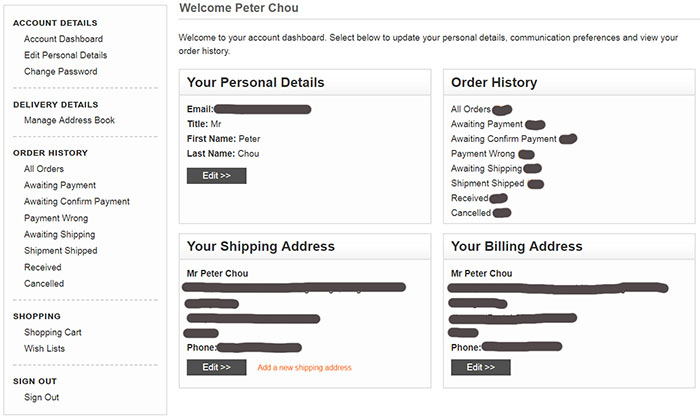Open Account Dashboard in the sidebar

(63, 39)
